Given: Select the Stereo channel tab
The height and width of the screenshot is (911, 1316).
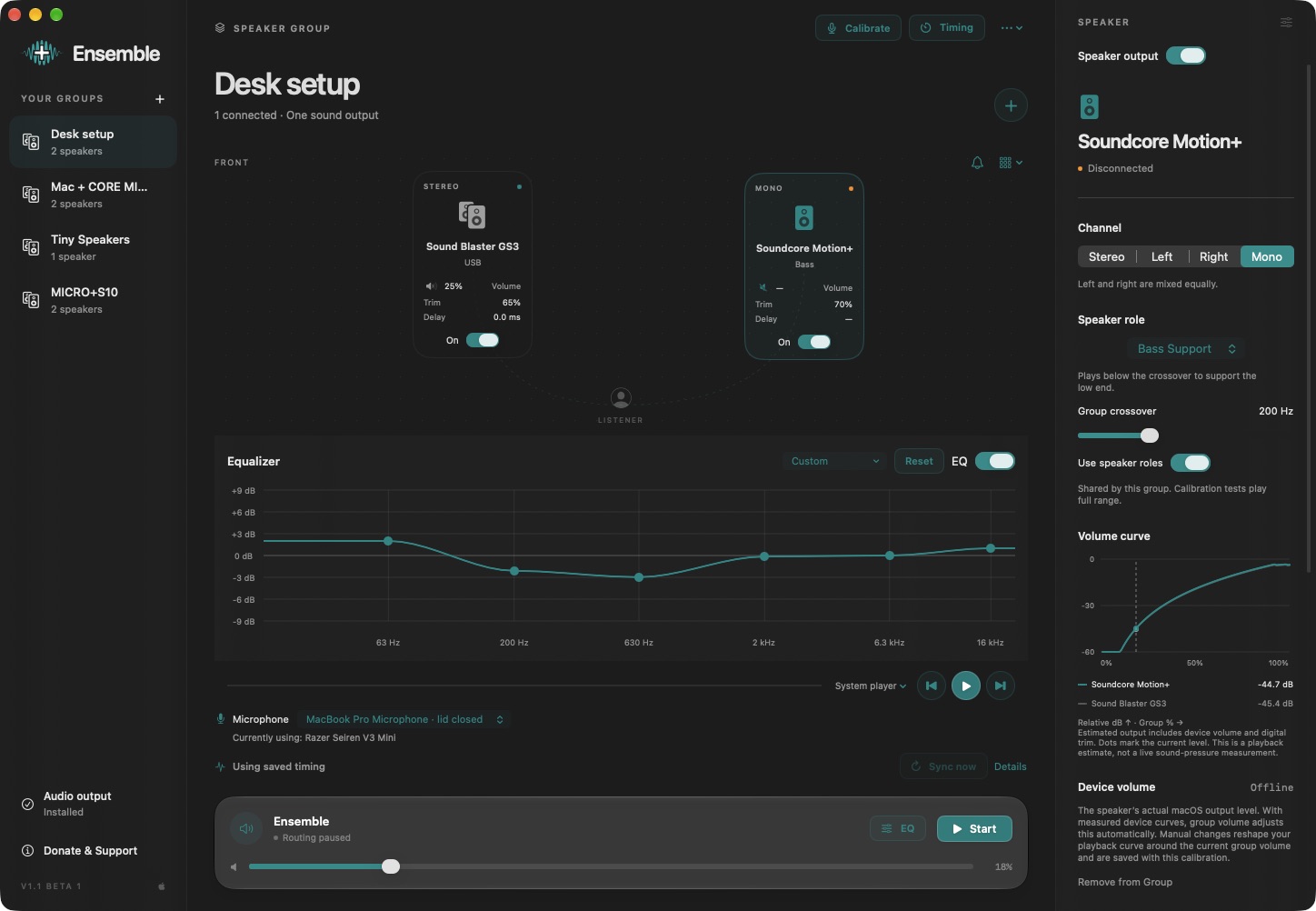Looking at the screenshot, I should click(x=1106, y=257).
